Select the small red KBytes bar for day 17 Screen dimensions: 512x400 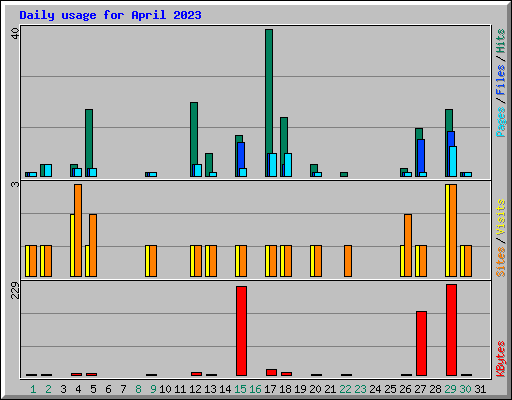[272, 372]
